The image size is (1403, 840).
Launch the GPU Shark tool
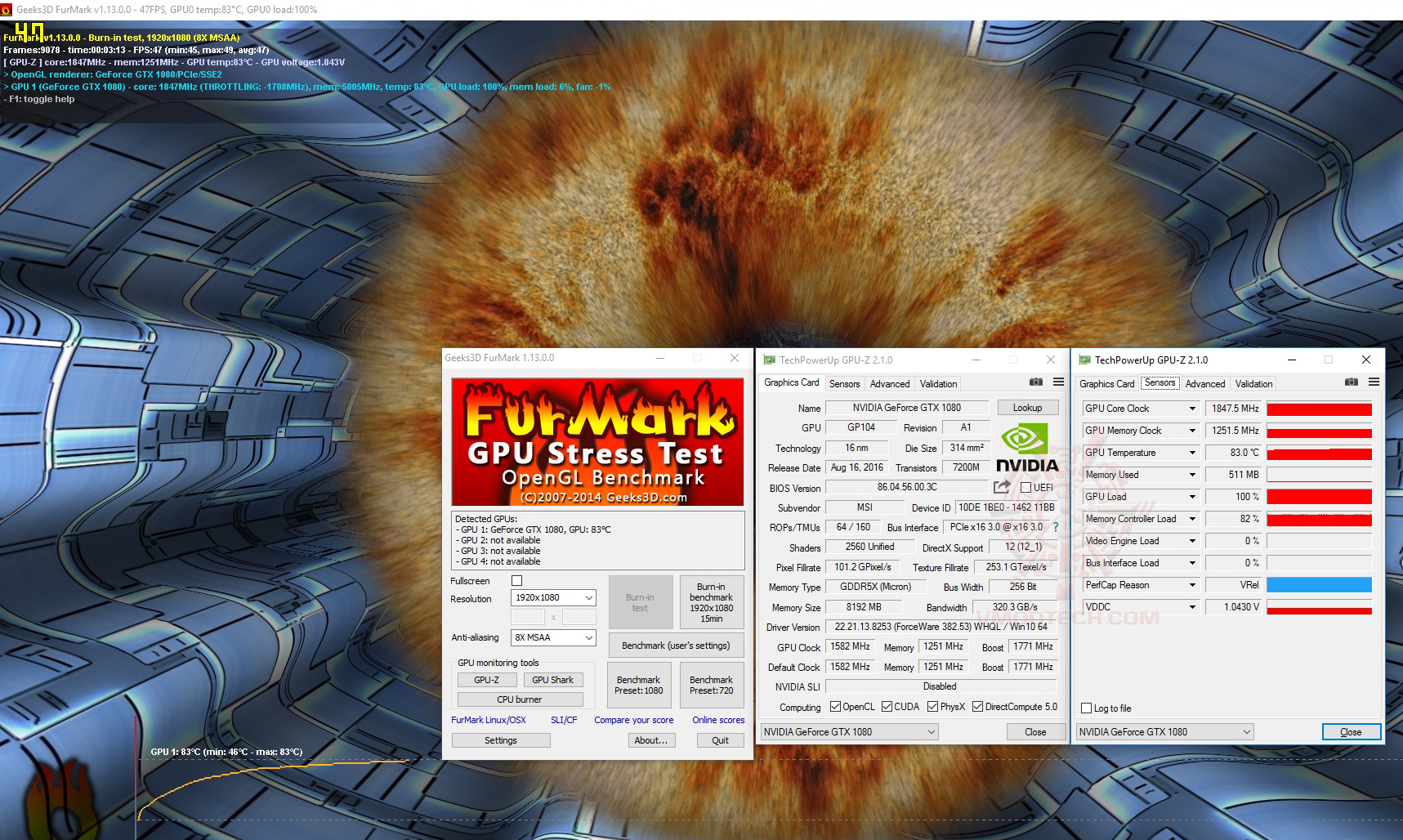point(552,680)
